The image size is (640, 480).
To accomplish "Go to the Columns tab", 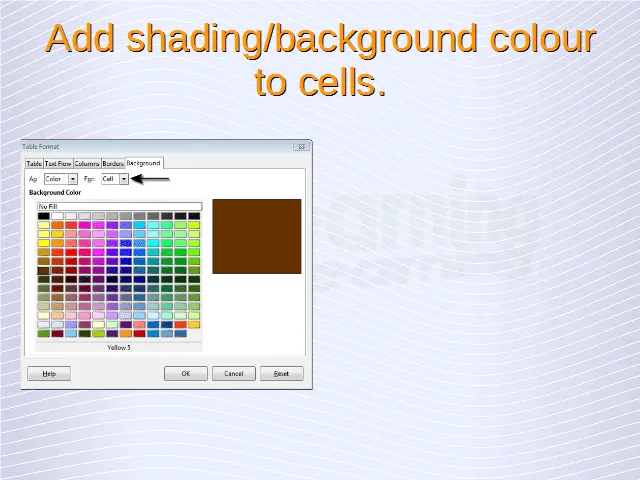I will (x=87, y=163).
